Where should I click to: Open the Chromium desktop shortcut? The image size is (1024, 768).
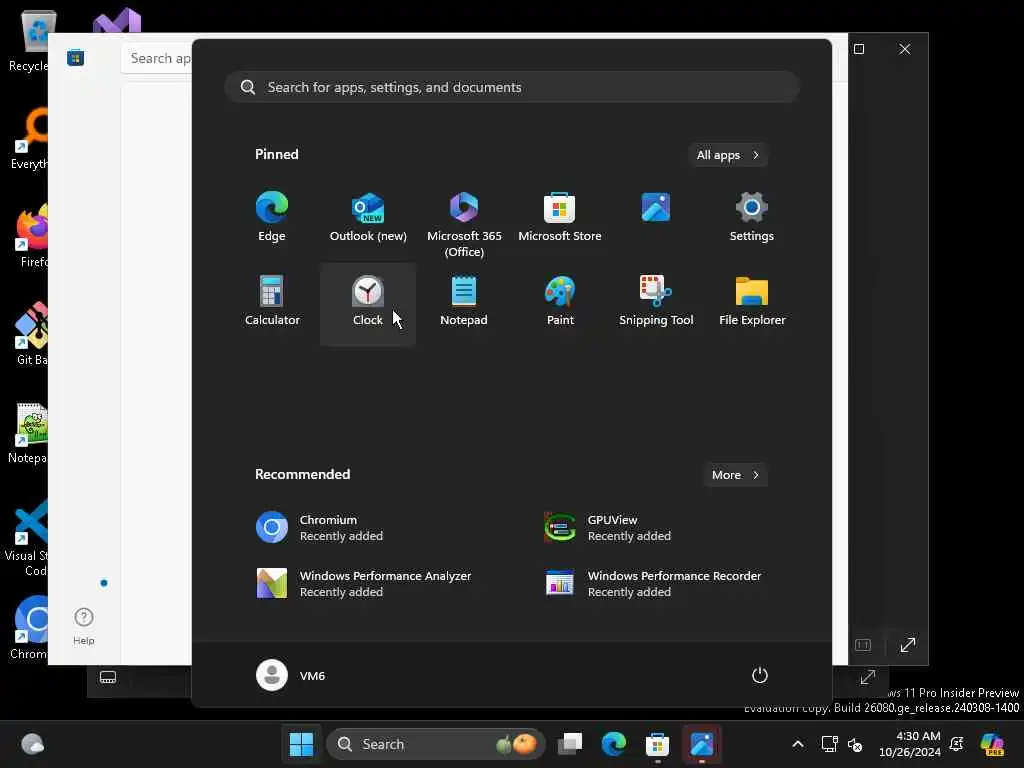click(29, 628)
